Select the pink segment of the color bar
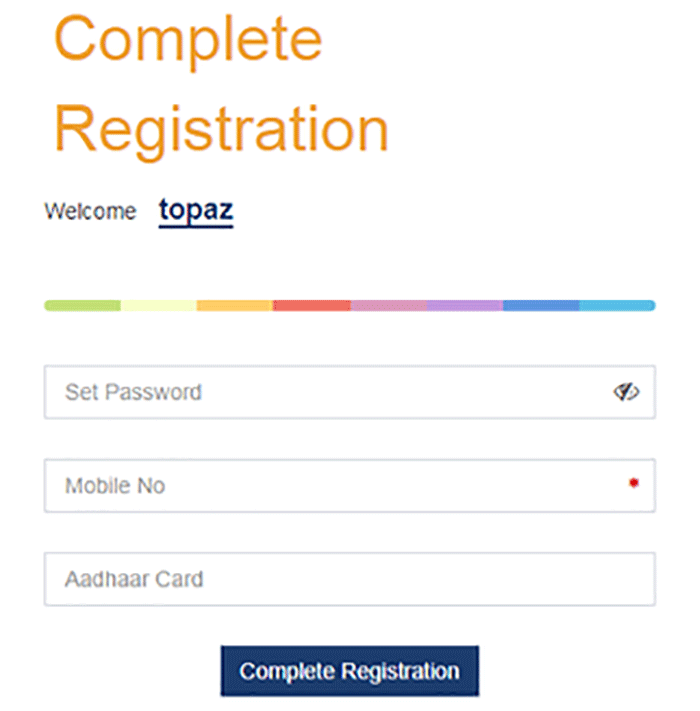Screen dimensions: 700x711 [x=389, y=306]
